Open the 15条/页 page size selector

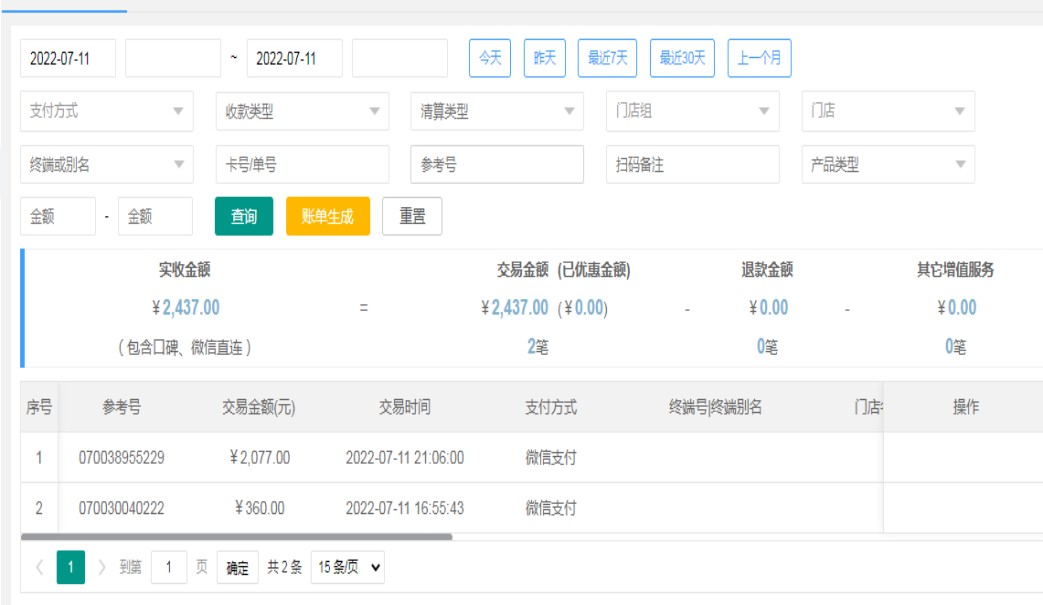click(347, 568)
